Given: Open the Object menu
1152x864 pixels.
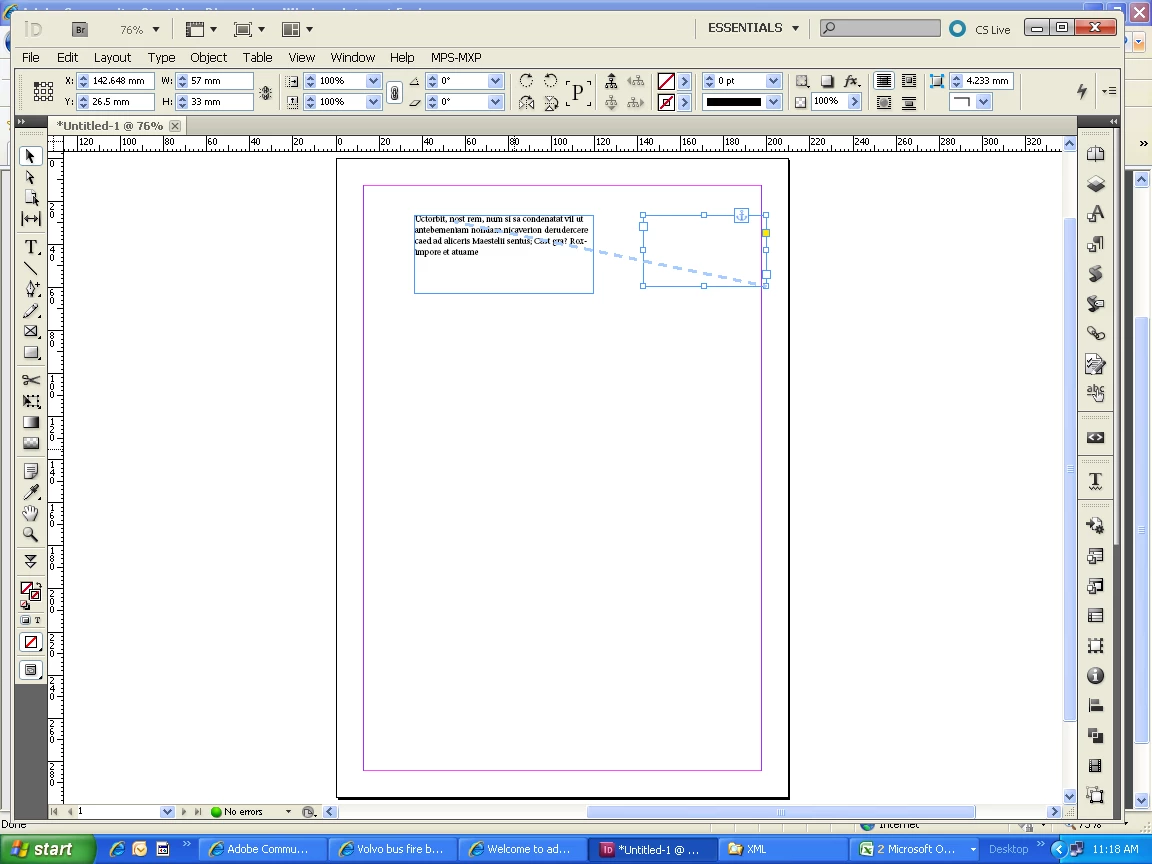Looking at the screenshot, I should pyautogui.click(x=209, y=57).
